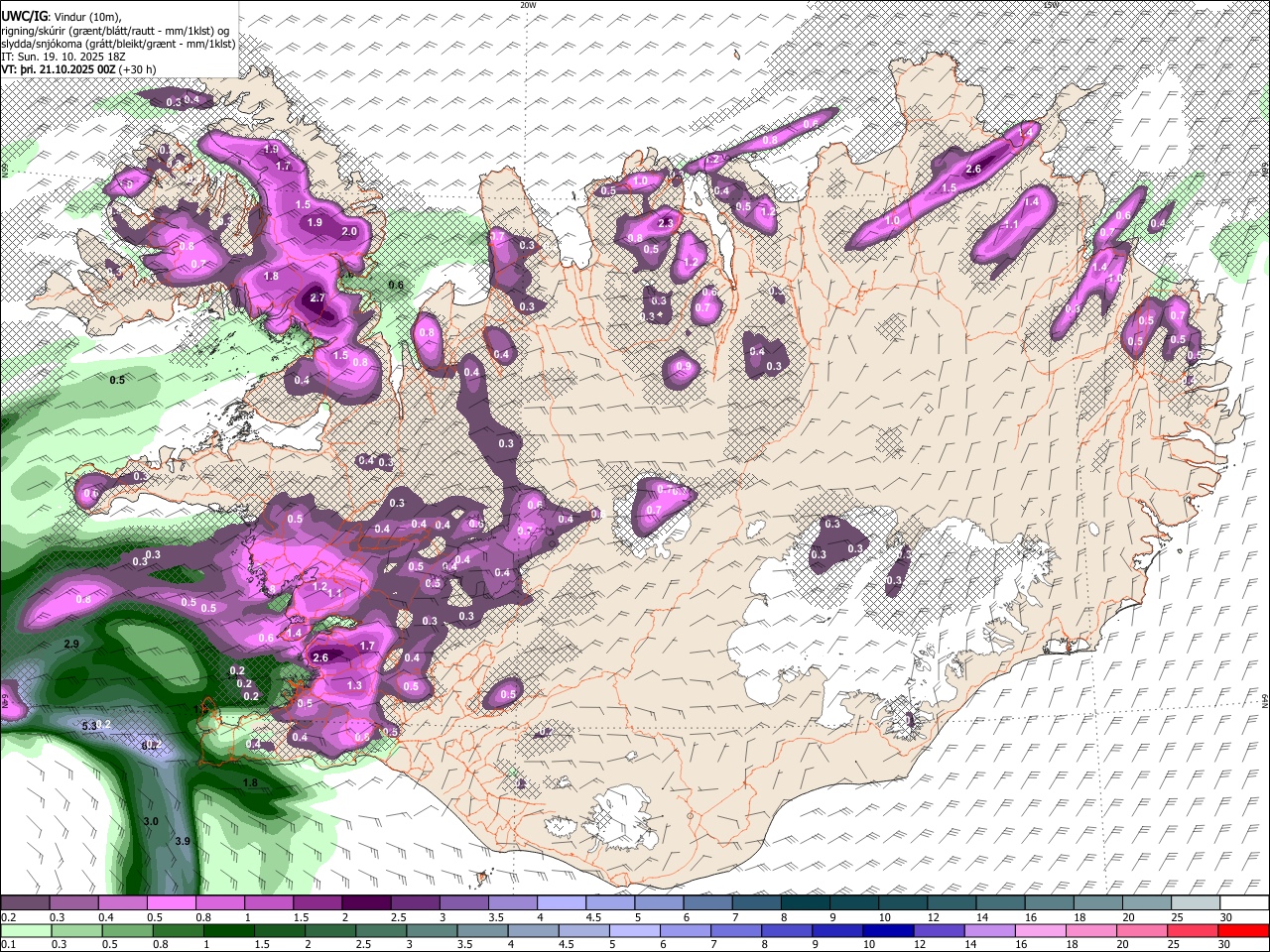Pick the light pink 16–18 rain legend swatch
Image resolution: width=1270 pixels, height=952 pixels.
pyautogui.click(x=1041, y=930)
